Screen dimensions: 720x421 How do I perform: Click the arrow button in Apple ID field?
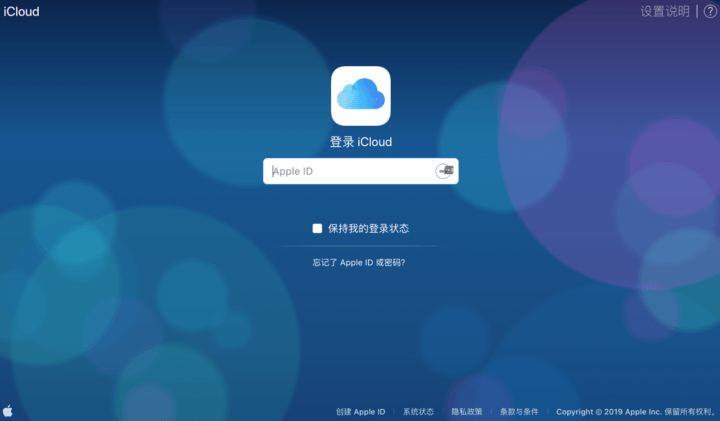point(444,171)
